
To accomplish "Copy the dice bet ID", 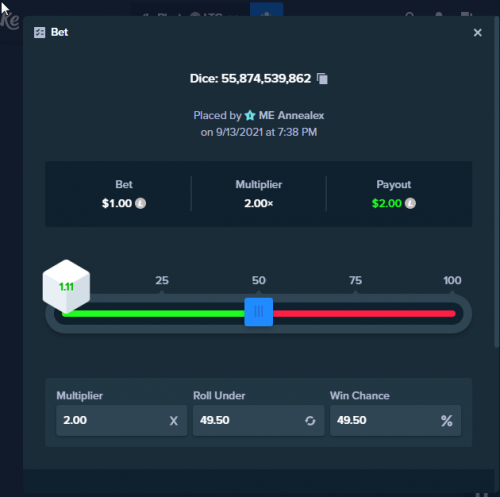I will pos(322,79).
